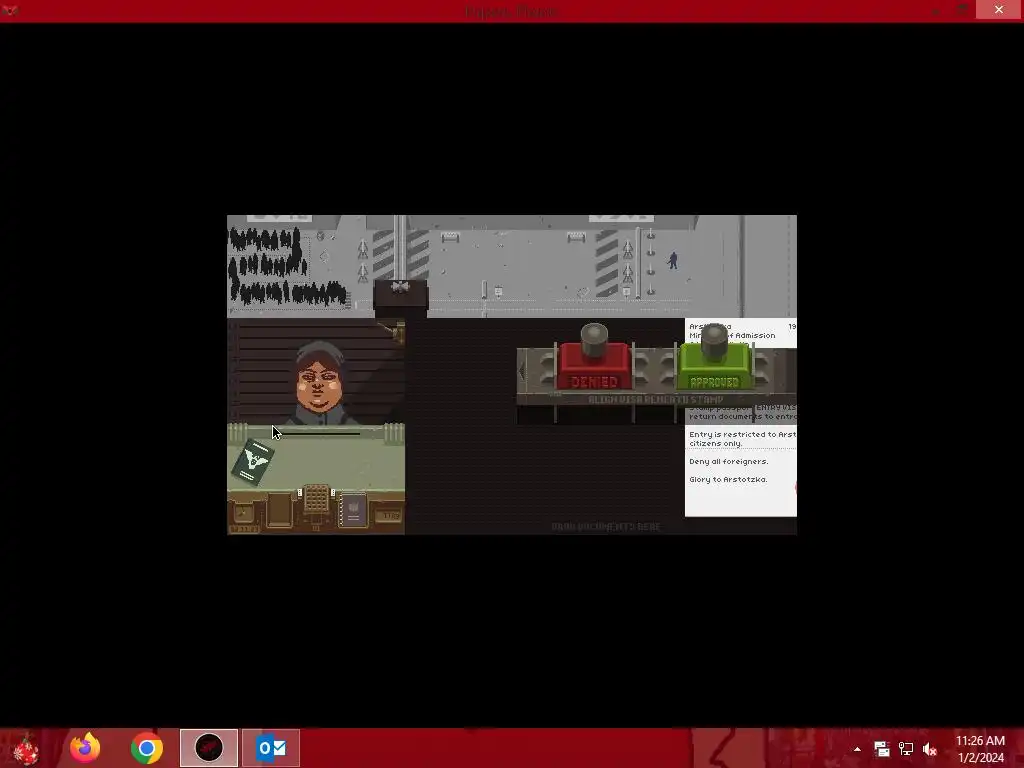The image size is (1024, 768).
Task: Launch Google Chrome from the taskbar
Action: (x=147, y=748)
